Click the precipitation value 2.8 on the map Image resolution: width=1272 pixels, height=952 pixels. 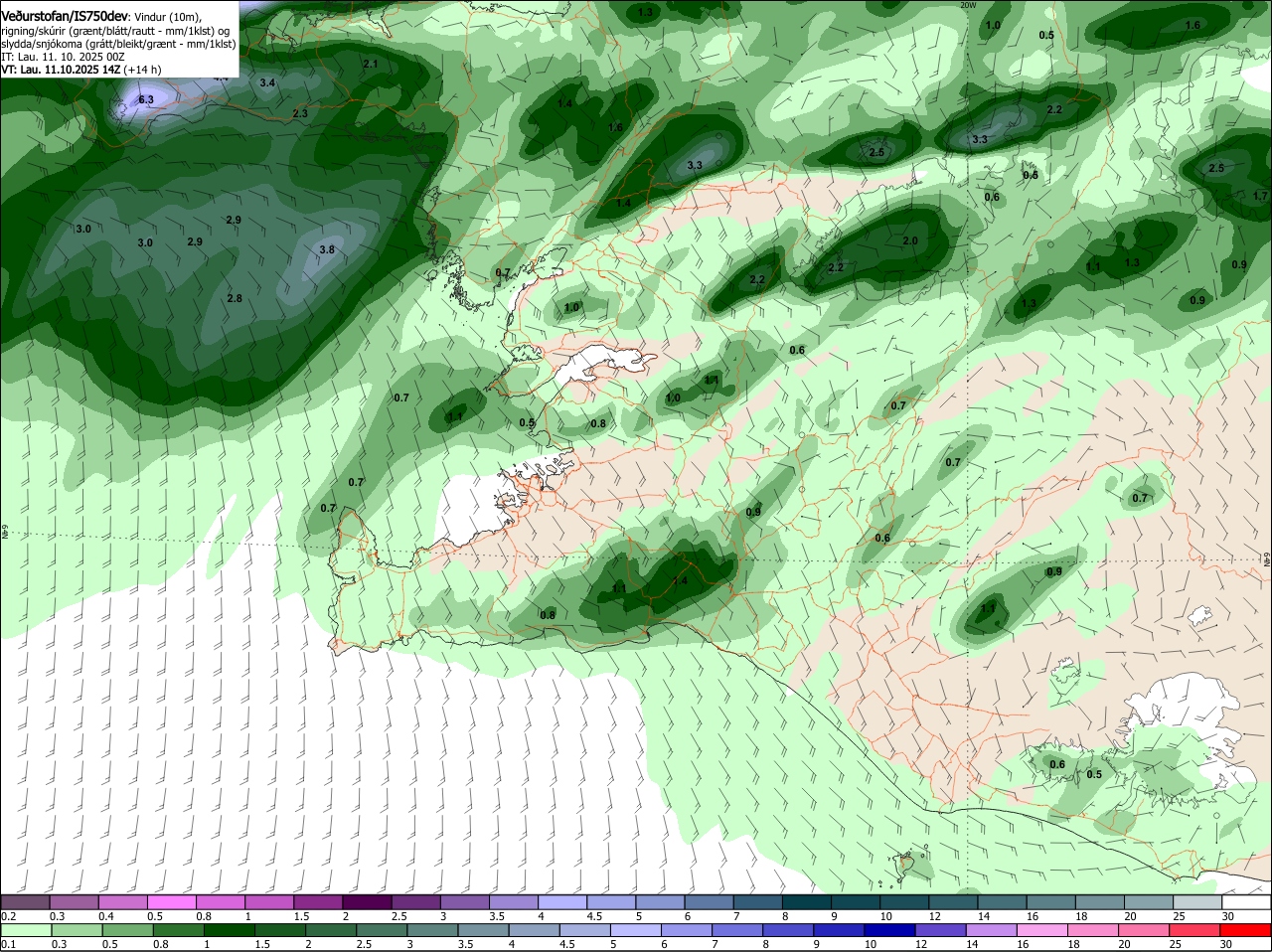(235, 298)
